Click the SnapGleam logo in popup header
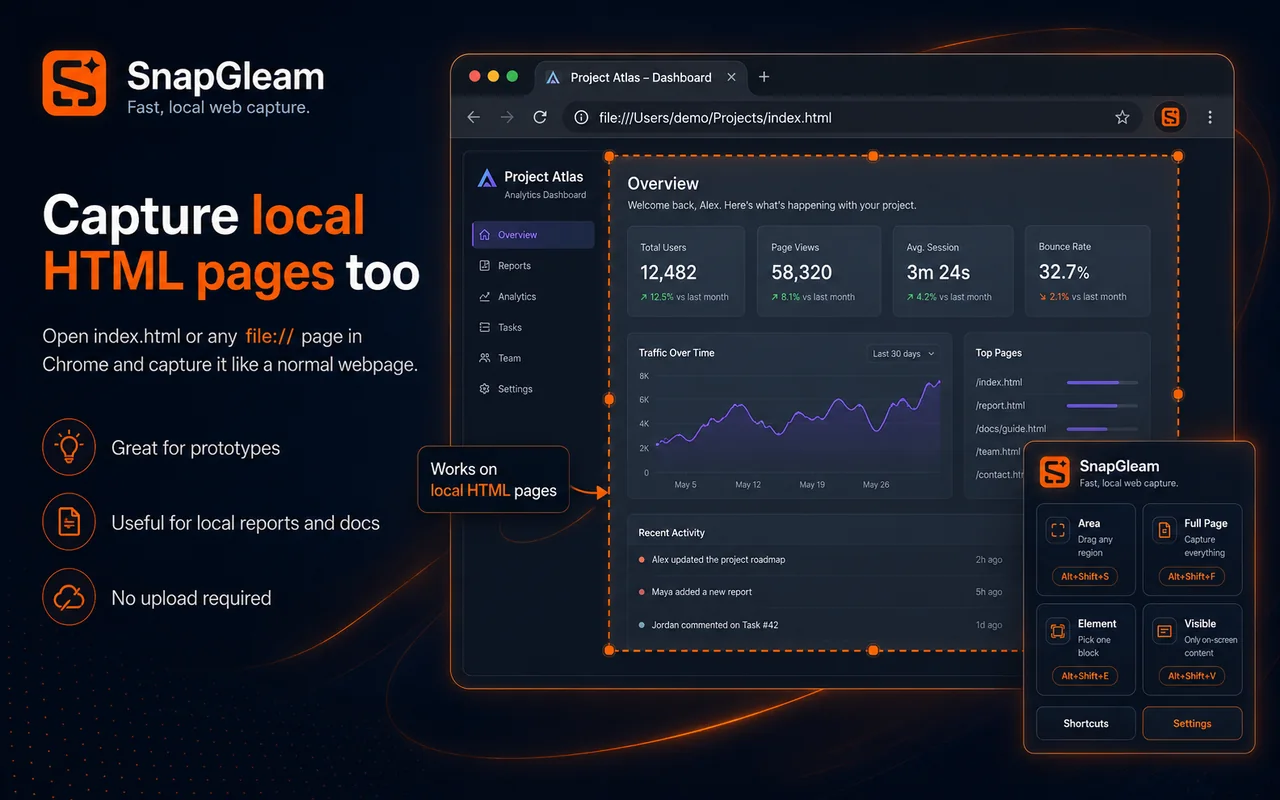 pyautogui.click(x=1055, y=471)
